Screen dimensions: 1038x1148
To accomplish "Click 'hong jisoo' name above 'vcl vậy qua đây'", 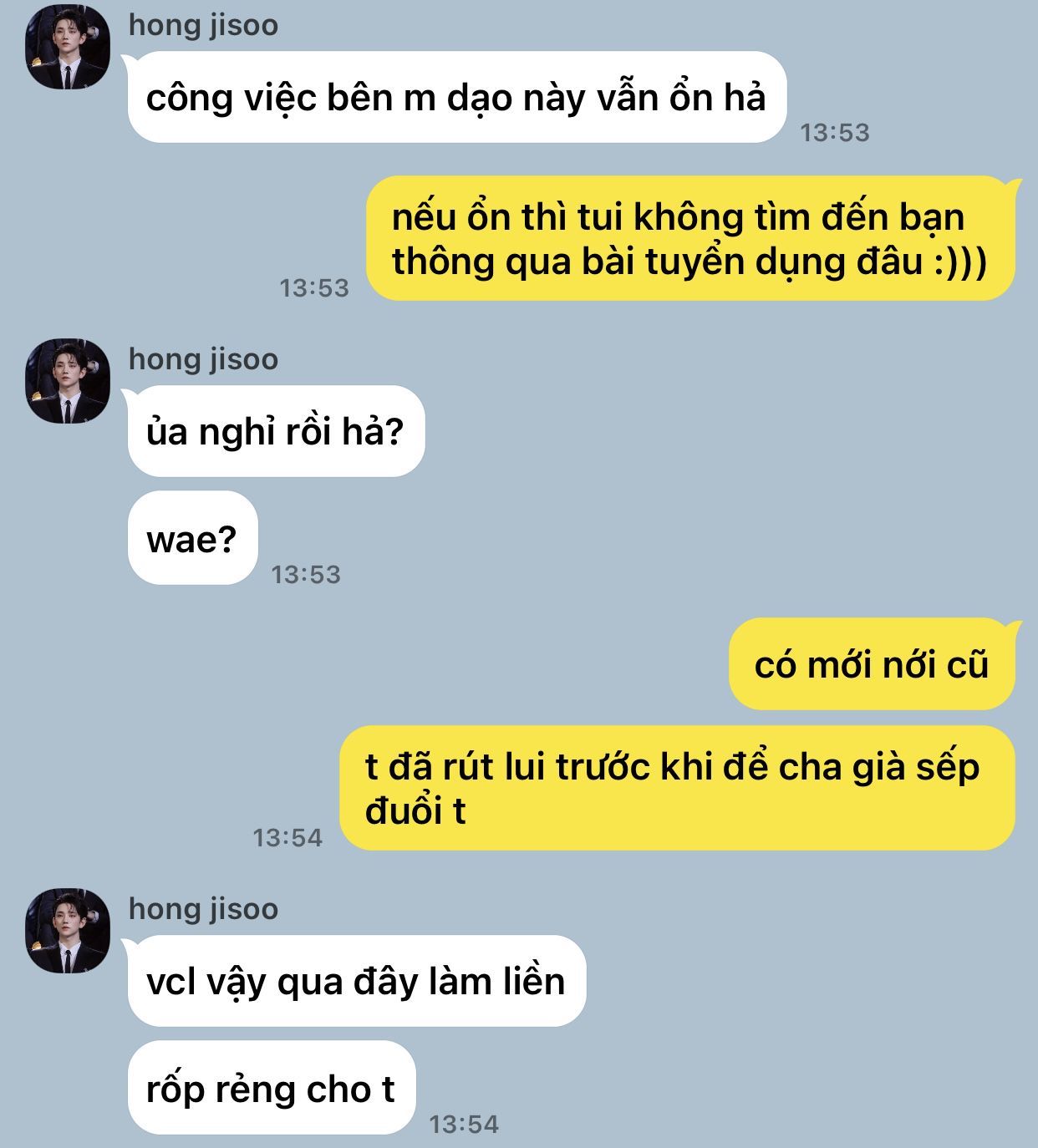I will [203, 909].
